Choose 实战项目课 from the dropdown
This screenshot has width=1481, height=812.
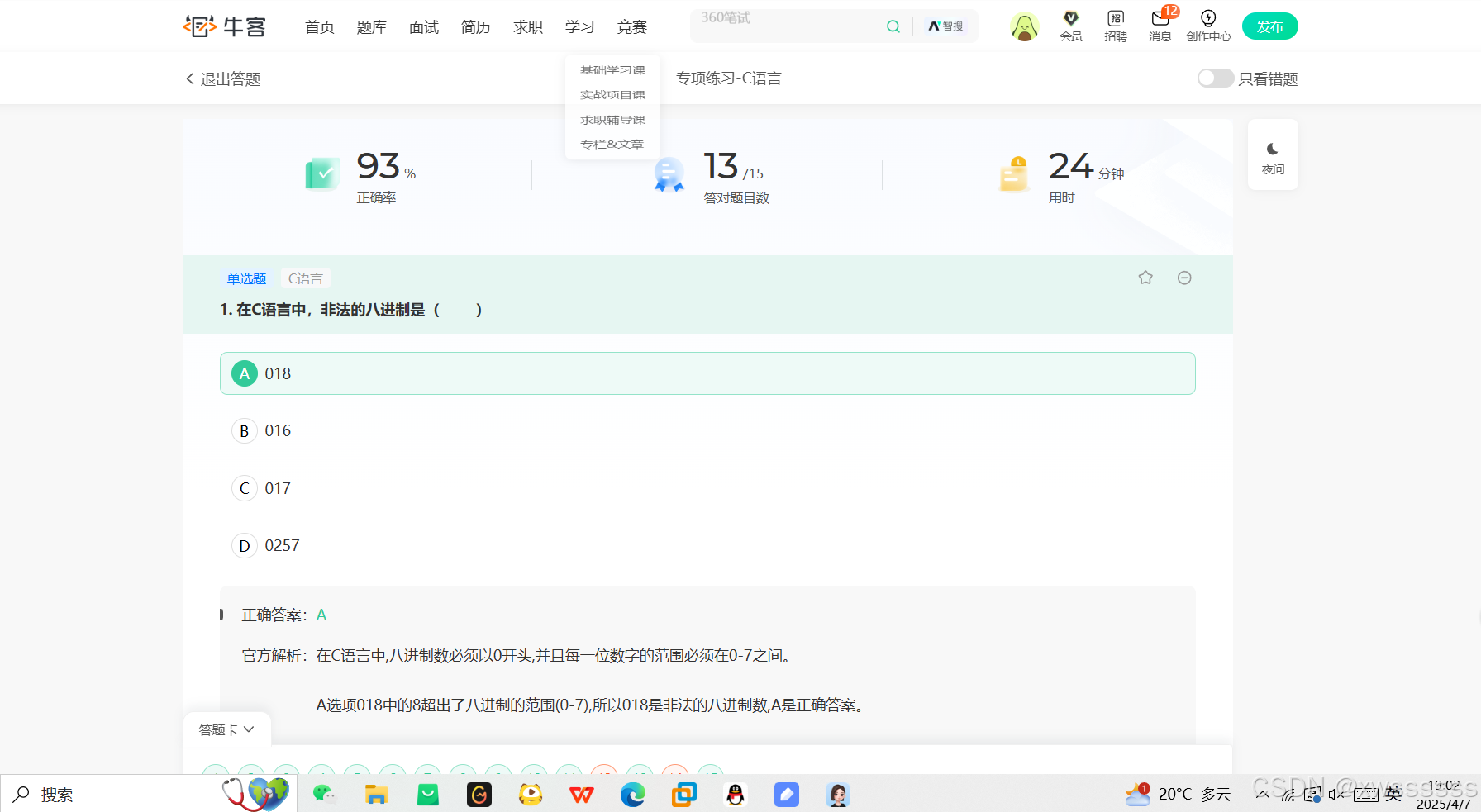(x=612, y=95)
